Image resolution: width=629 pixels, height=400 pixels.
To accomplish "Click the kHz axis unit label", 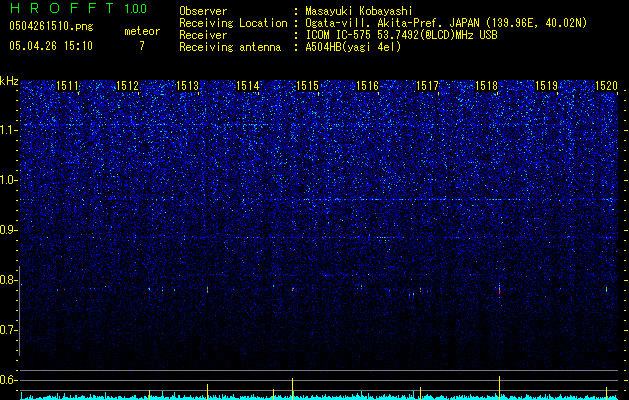I will (9, 81).
